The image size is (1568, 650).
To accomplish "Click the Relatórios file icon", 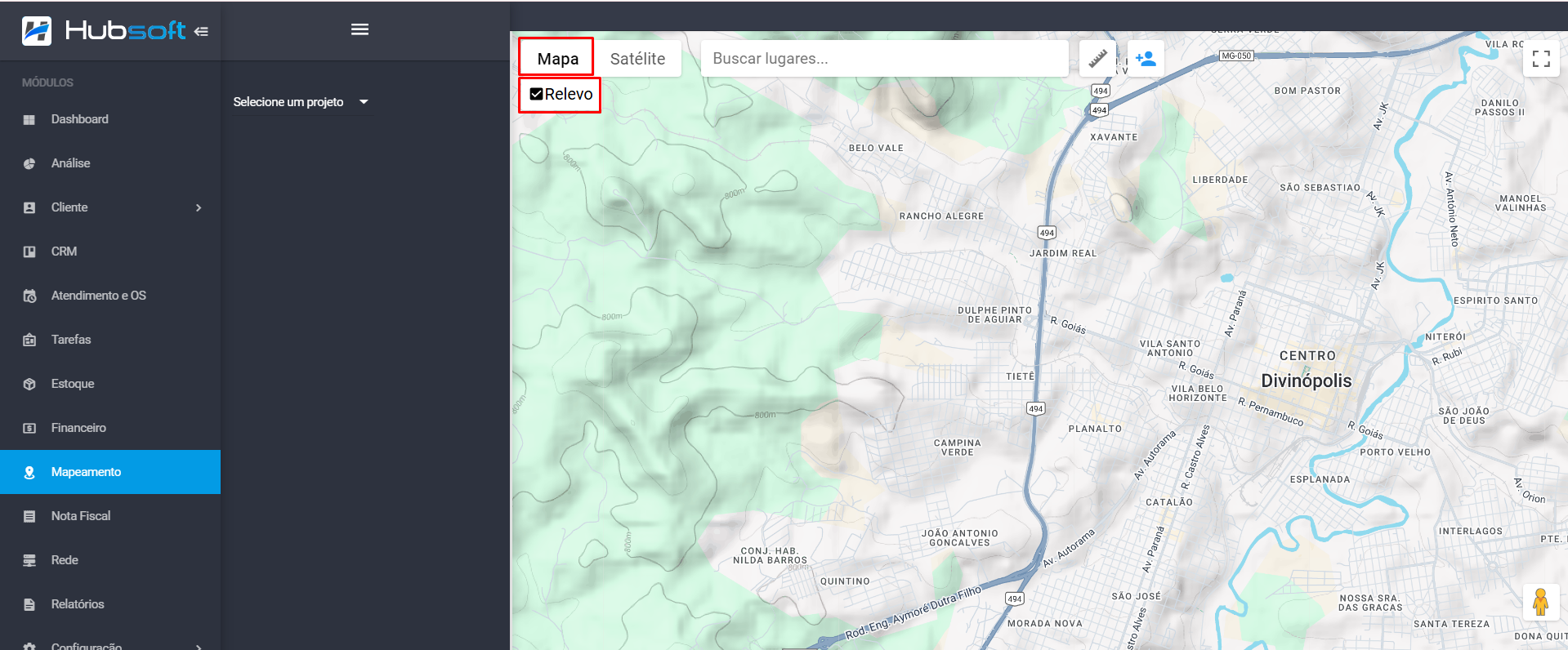I will click(29, 604).
